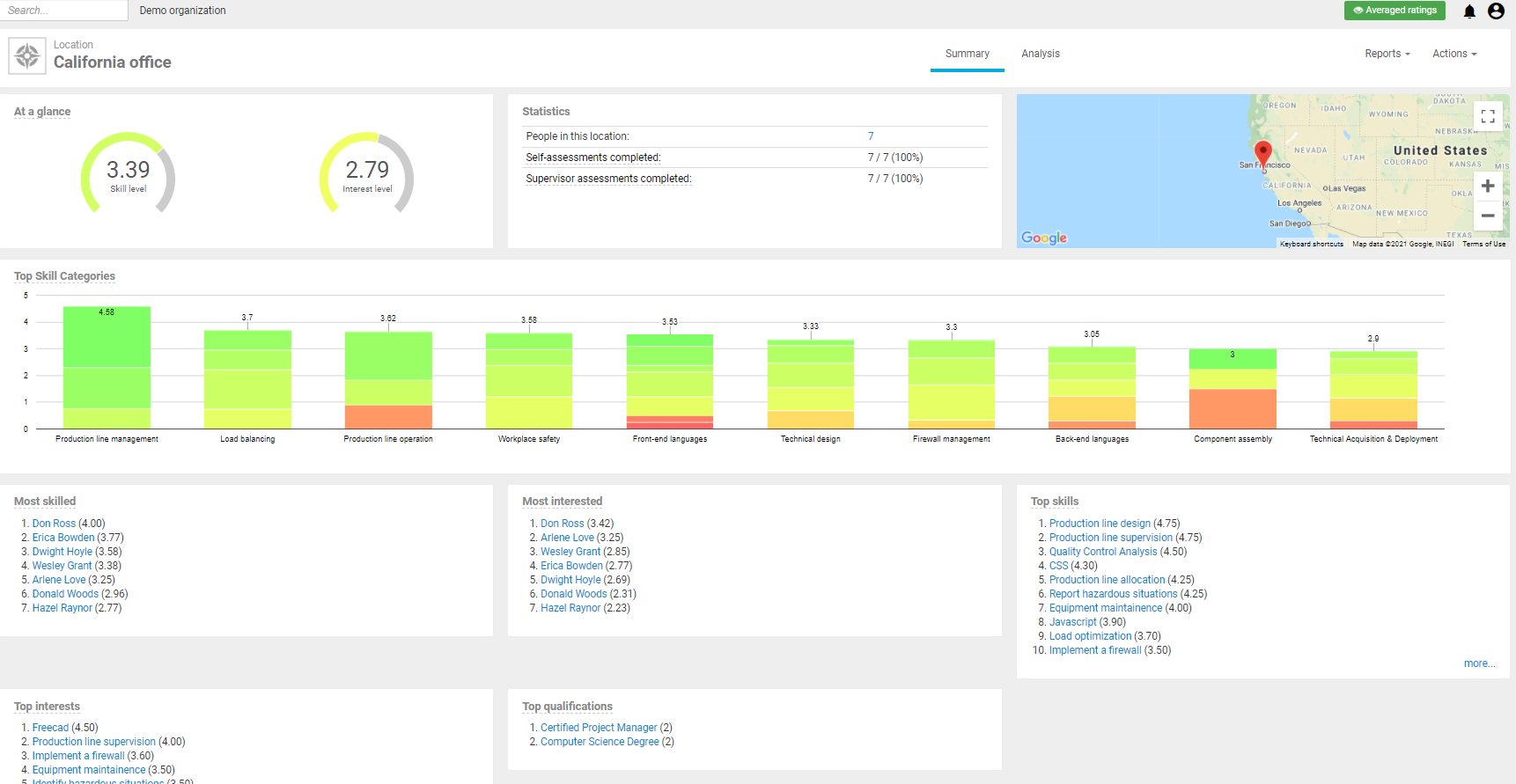Viewport: 1516px width, 784px height.
Task: Toggle fullscreen view on the map
Action: click(1488, 116)
